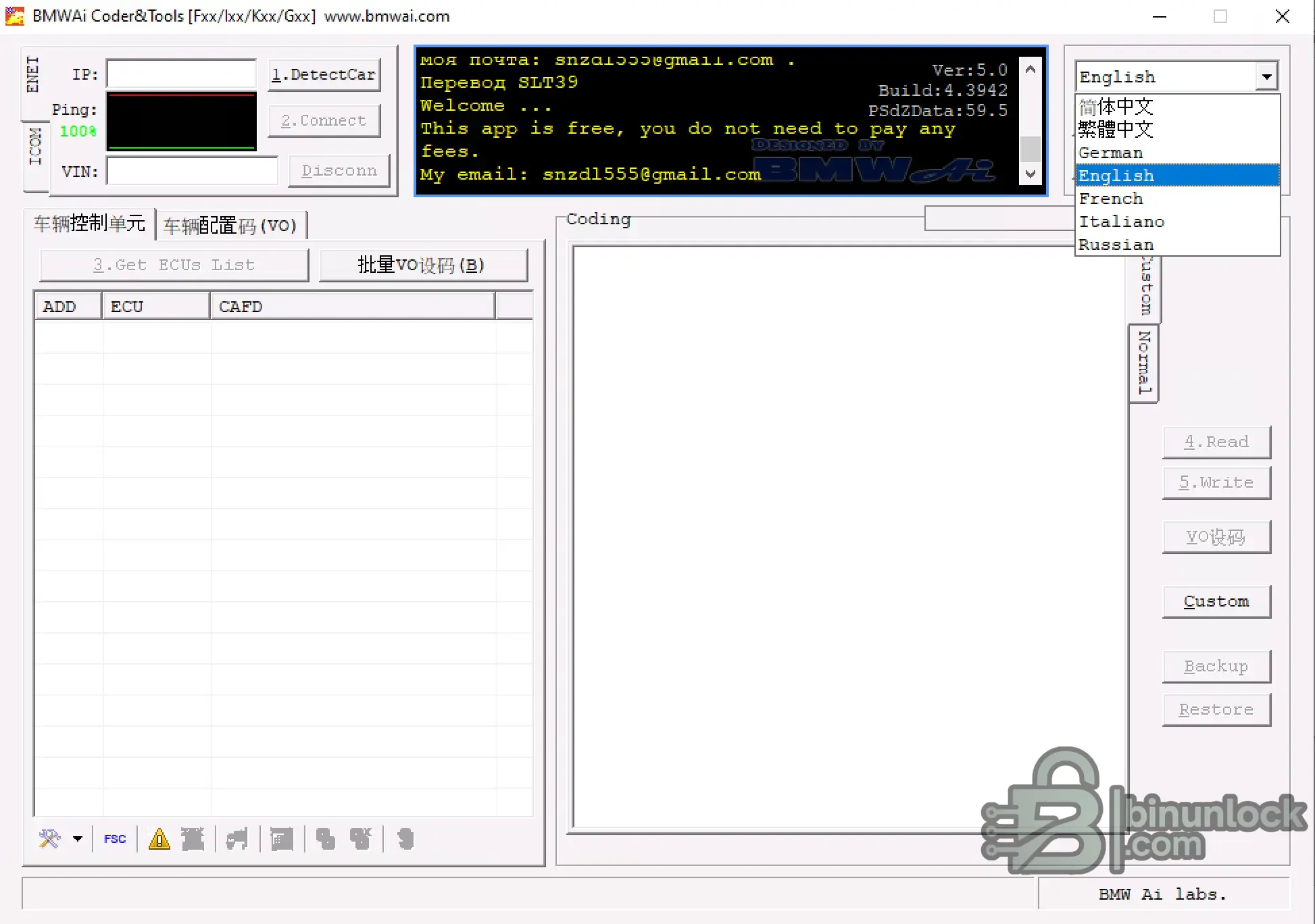This screenshot has width=1315, height=924.
Task: Select the Normal vertical tab
Action: point(1144,363)
